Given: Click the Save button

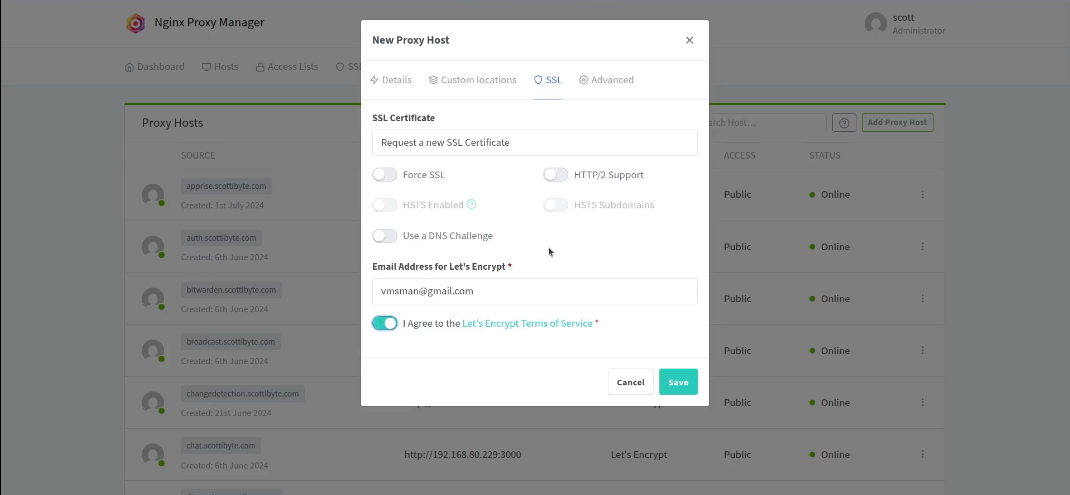Looking at the screenshot, I should click(x=678, y=382).
